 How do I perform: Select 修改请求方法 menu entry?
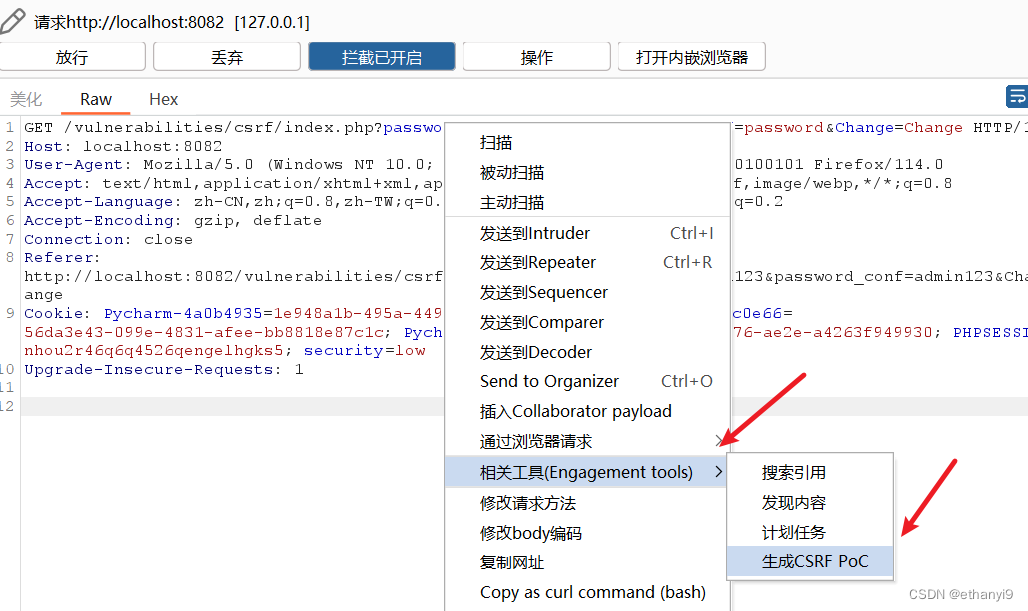click(x=587, y=503)
